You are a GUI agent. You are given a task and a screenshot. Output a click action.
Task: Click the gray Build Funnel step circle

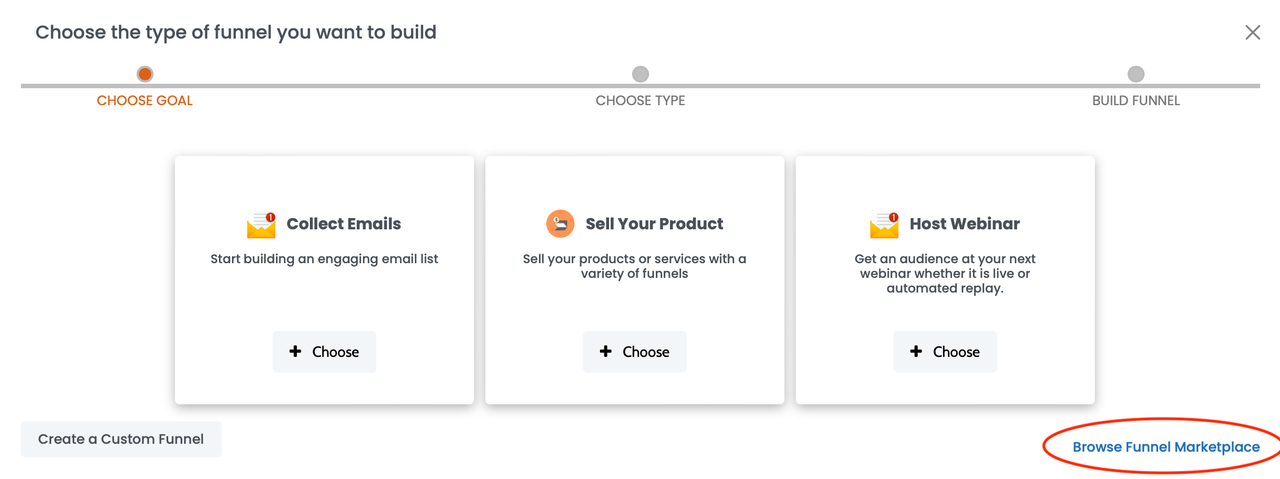(x=1136, y=74)
